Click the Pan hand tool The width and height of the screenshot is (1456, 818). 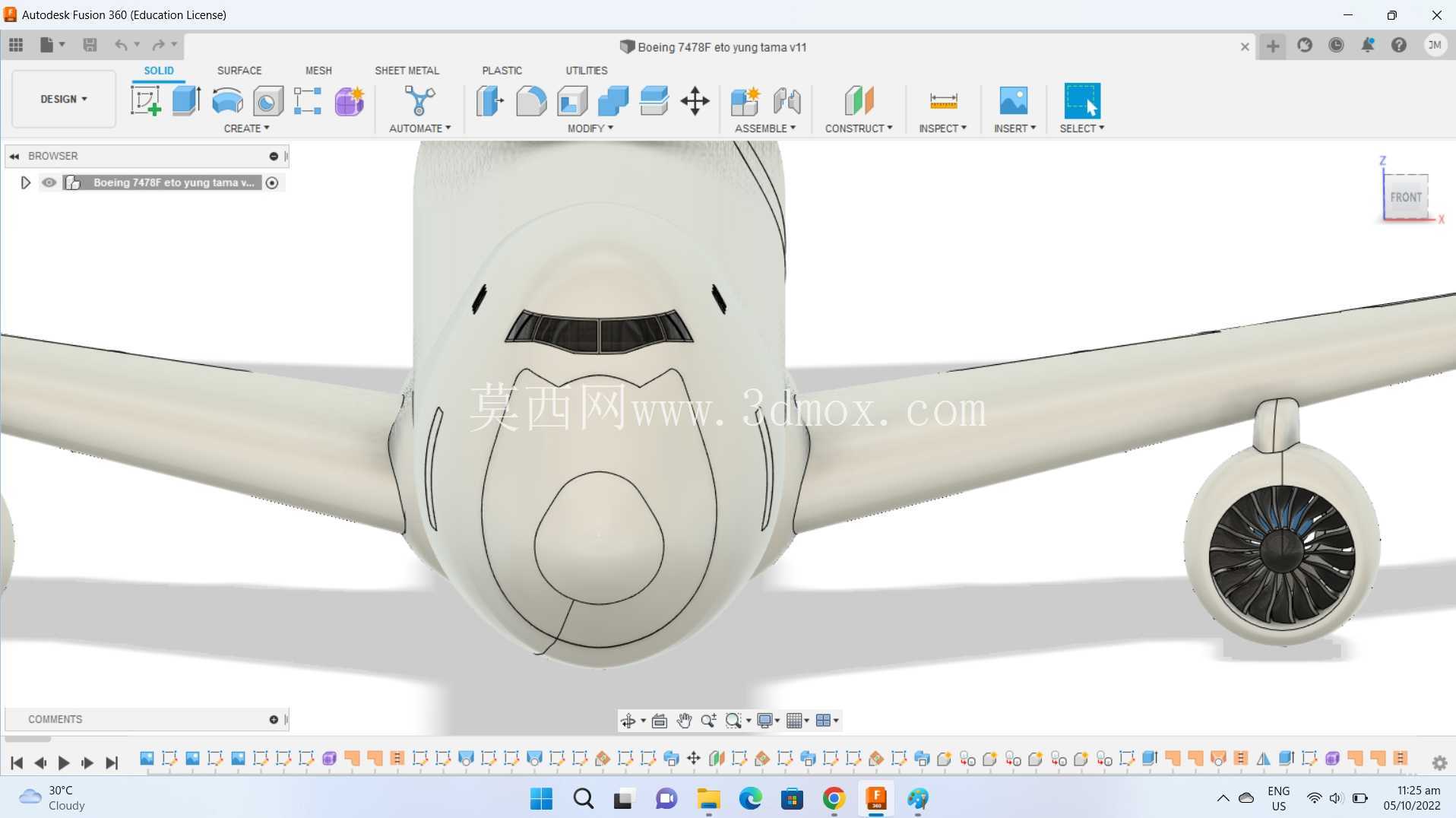684,720
